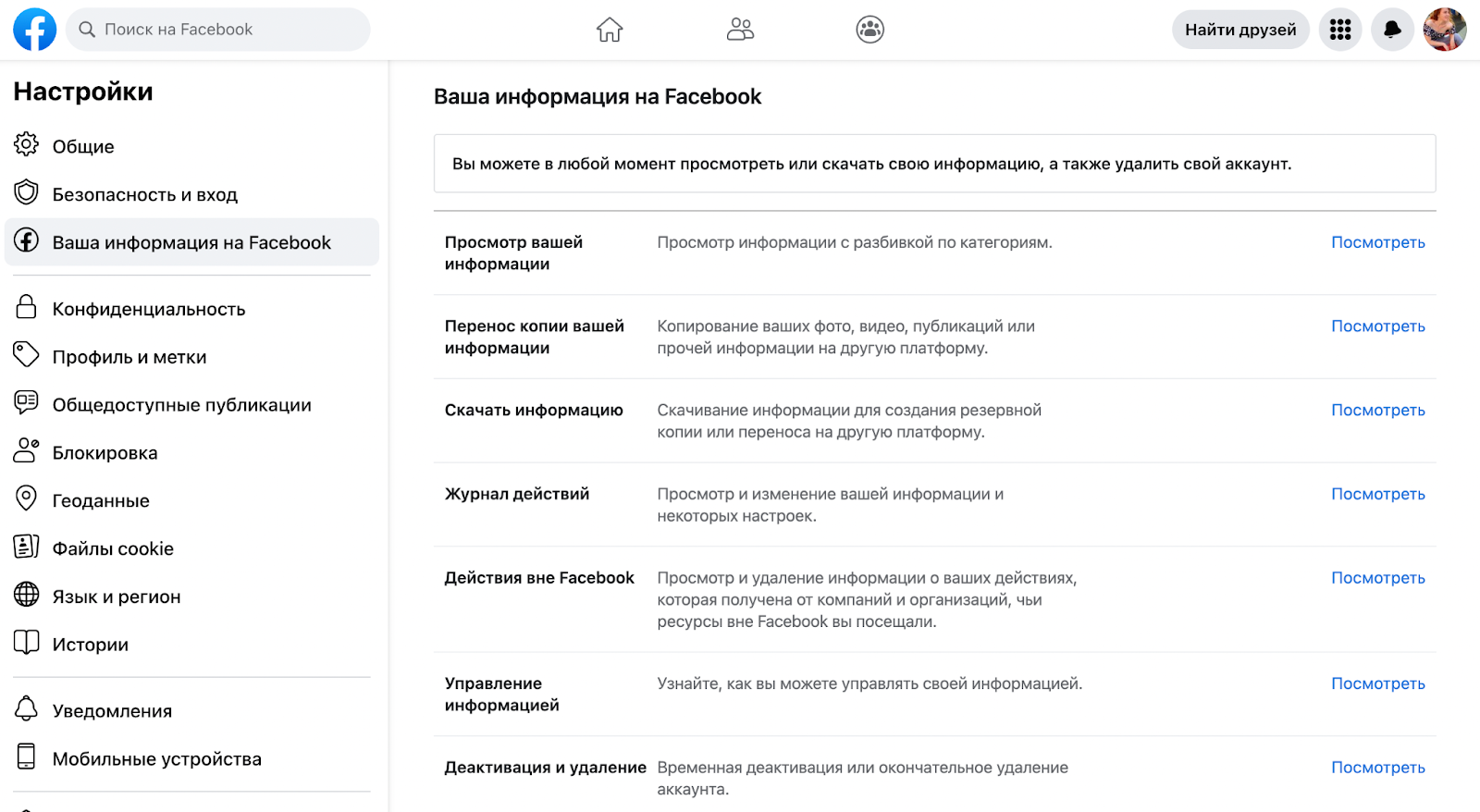1480x812 pixels.
Task: Open Уведомления settings
Action: coord(191,711)
